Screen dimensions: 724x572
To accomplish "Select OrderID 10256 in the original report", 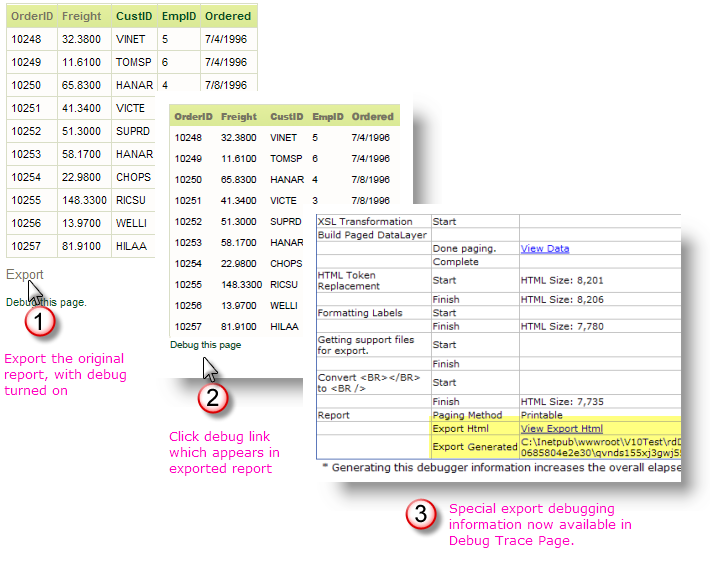I will click(26, 223).
